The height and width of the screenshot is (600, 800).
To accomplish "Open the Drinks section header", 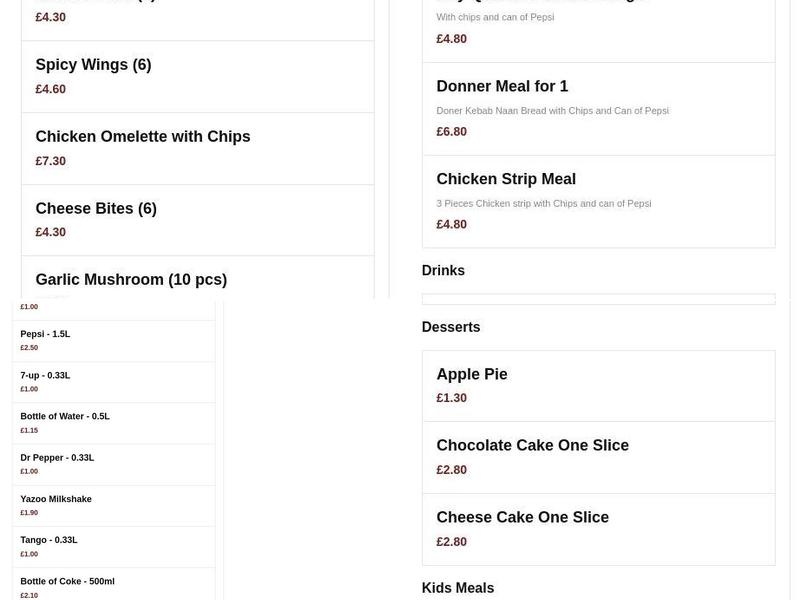I will pyautogui.click(x=443, y=270).
